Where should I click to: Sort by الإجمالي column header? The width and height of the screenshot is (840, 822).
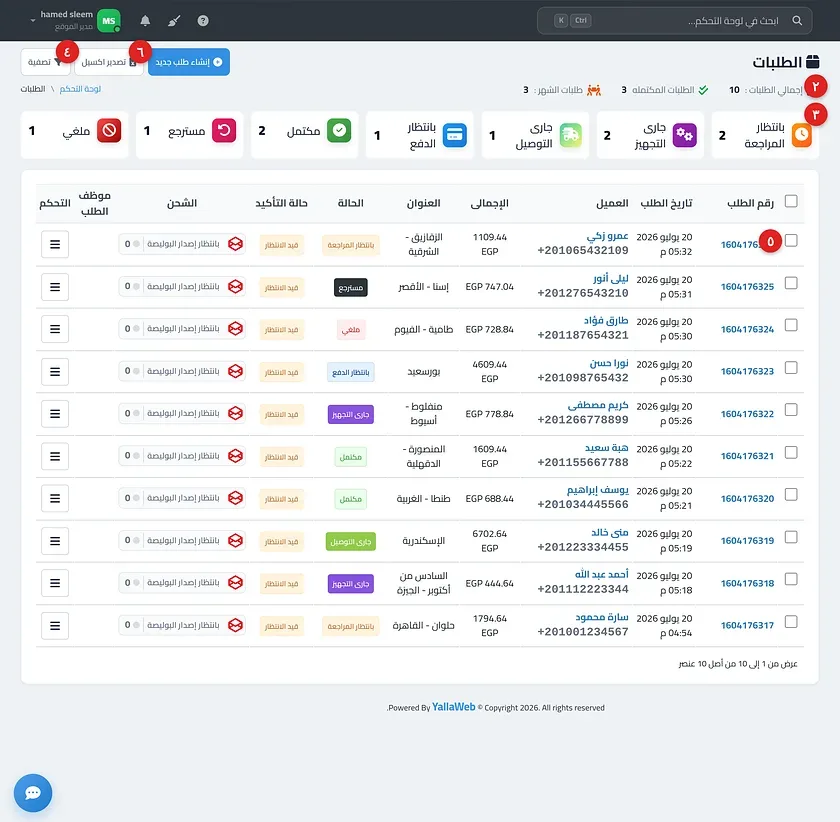(490, 203)
